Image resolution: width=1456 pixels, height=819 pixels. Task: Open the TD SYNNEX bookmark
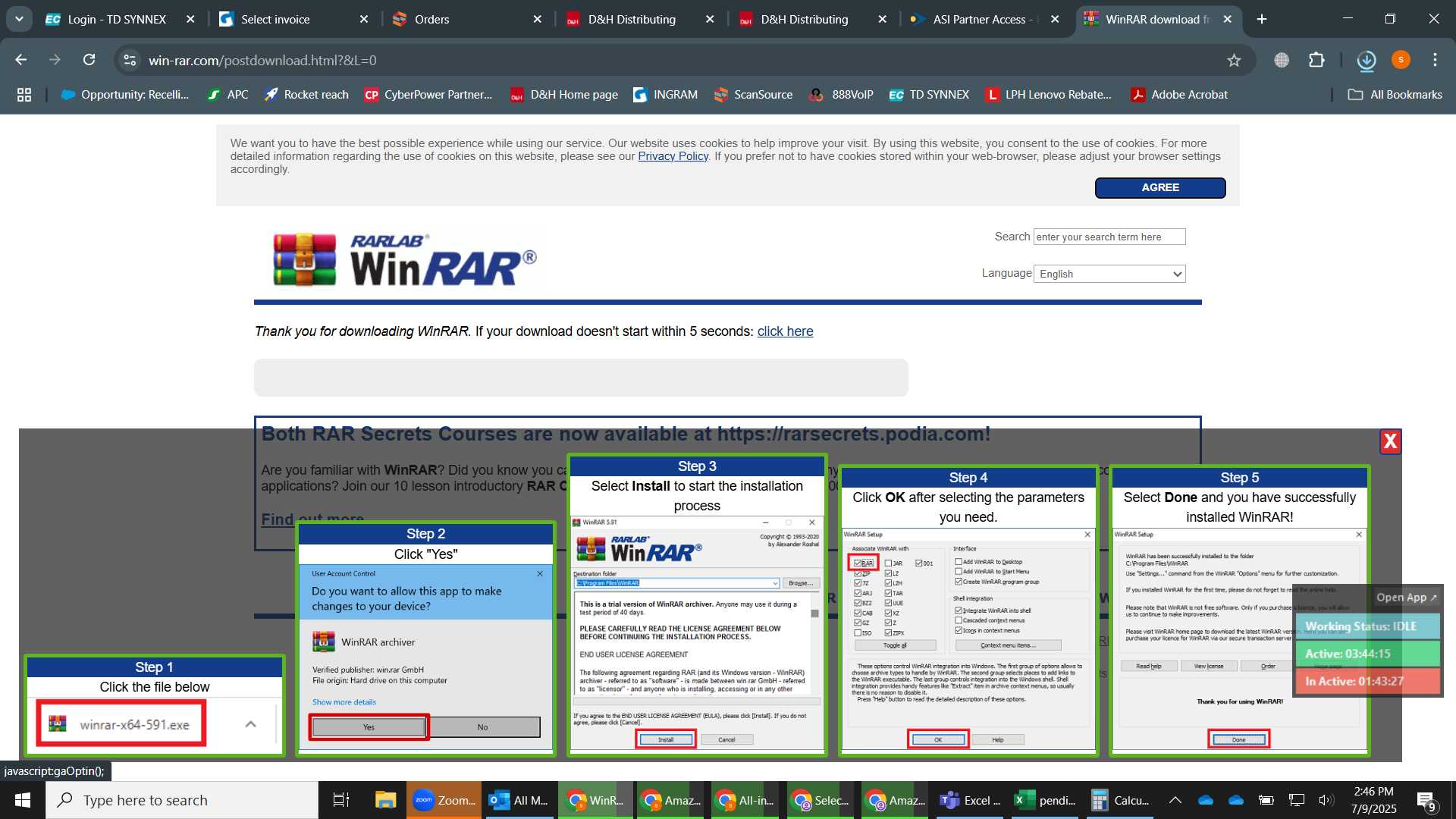pyautogui.click(x=929, y=95)
